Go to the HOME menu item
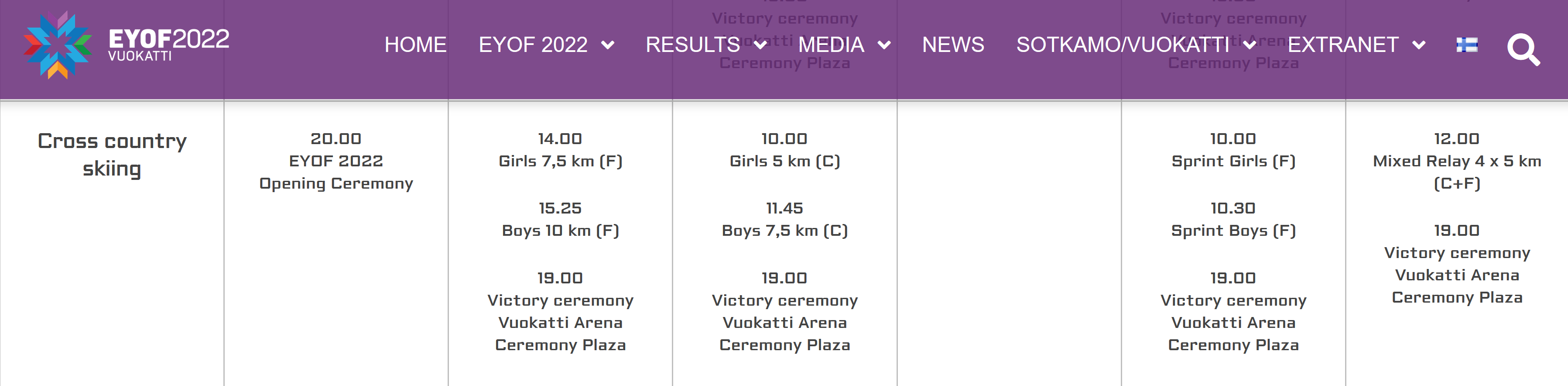Image resolution: width=1568 pixels, height=386 pixels. coord(415,45)
